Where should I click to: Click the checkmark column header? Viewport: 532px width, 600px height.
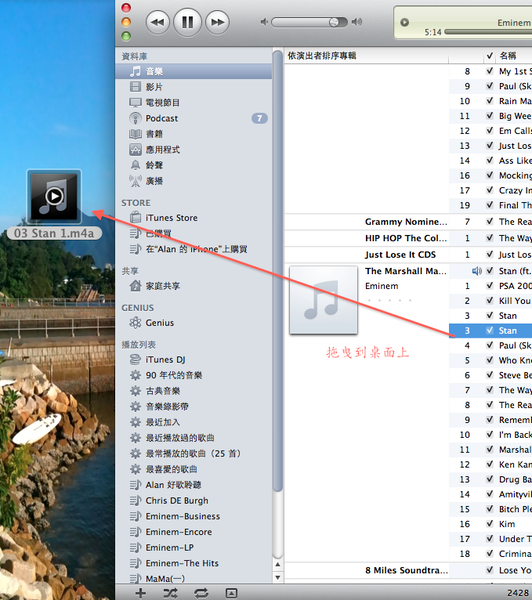coord(490,56)
